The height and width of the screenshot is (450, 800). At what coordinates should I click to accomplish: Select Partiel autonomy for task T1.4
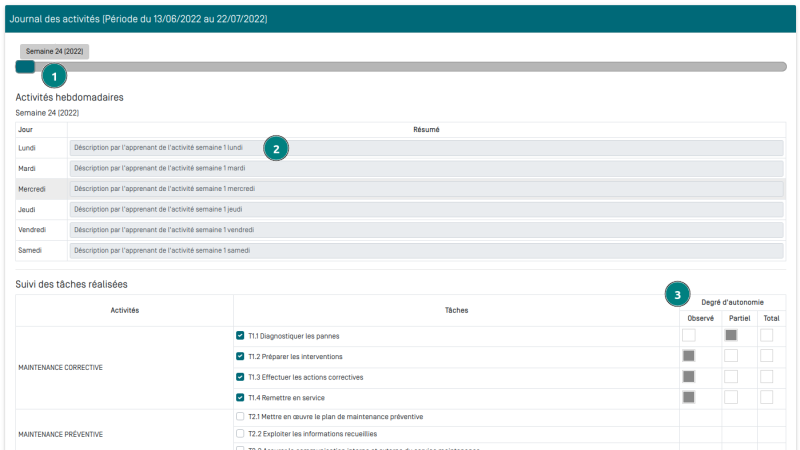coord(731,397)
